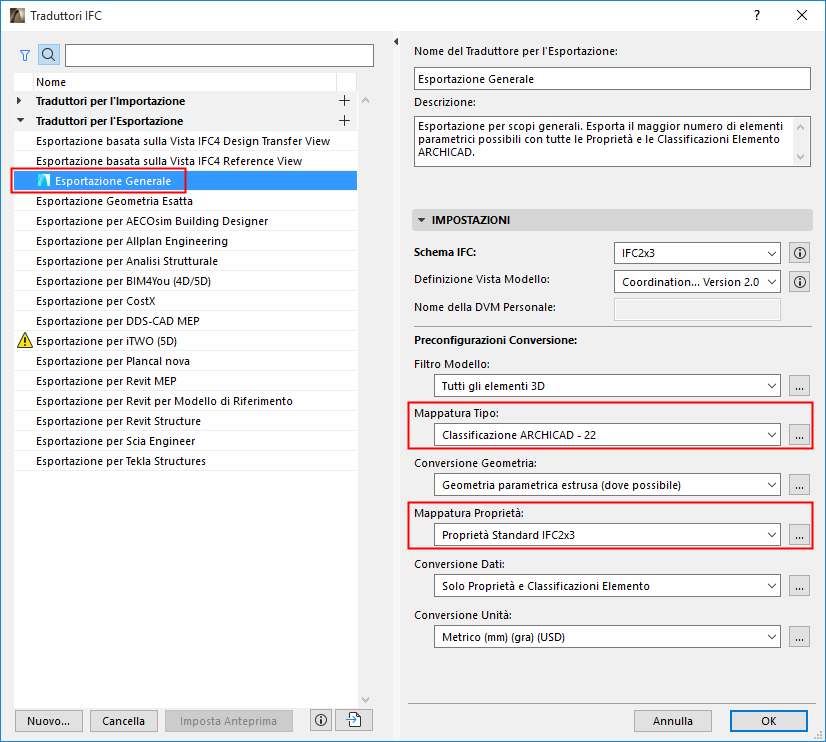Select Esportazione per iTWO (5D)

coord(185,341)
